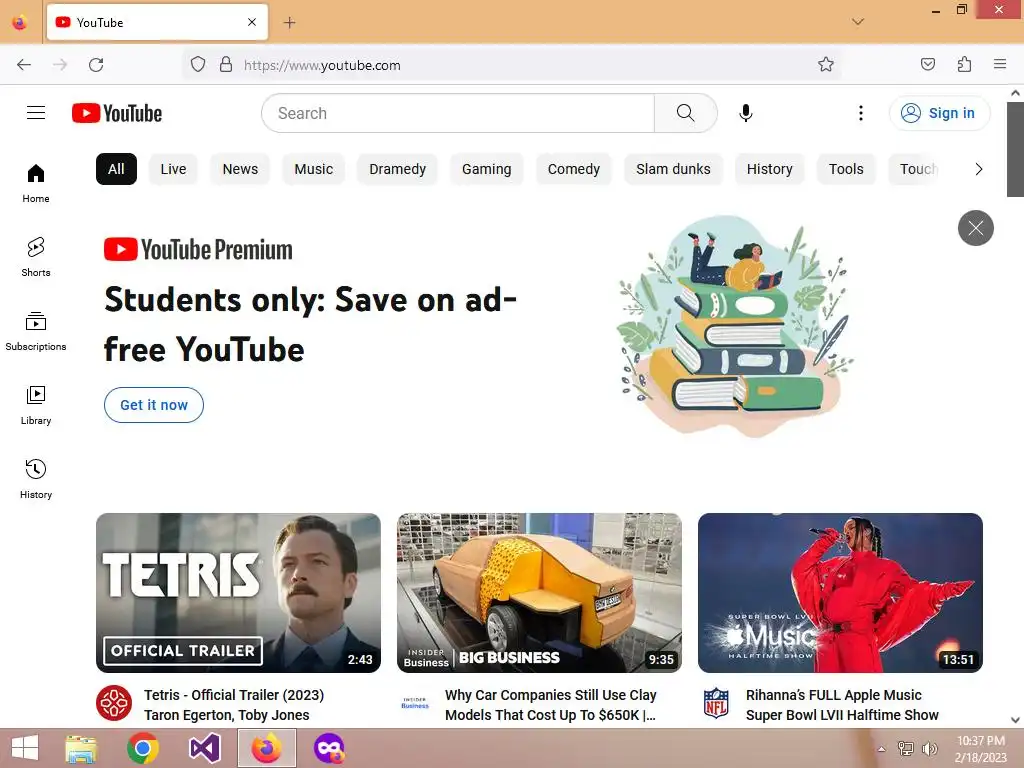Open the Extensions puzzle icon
The width and height of the screenshot is (1024, 768).
[x=964, y=65]
